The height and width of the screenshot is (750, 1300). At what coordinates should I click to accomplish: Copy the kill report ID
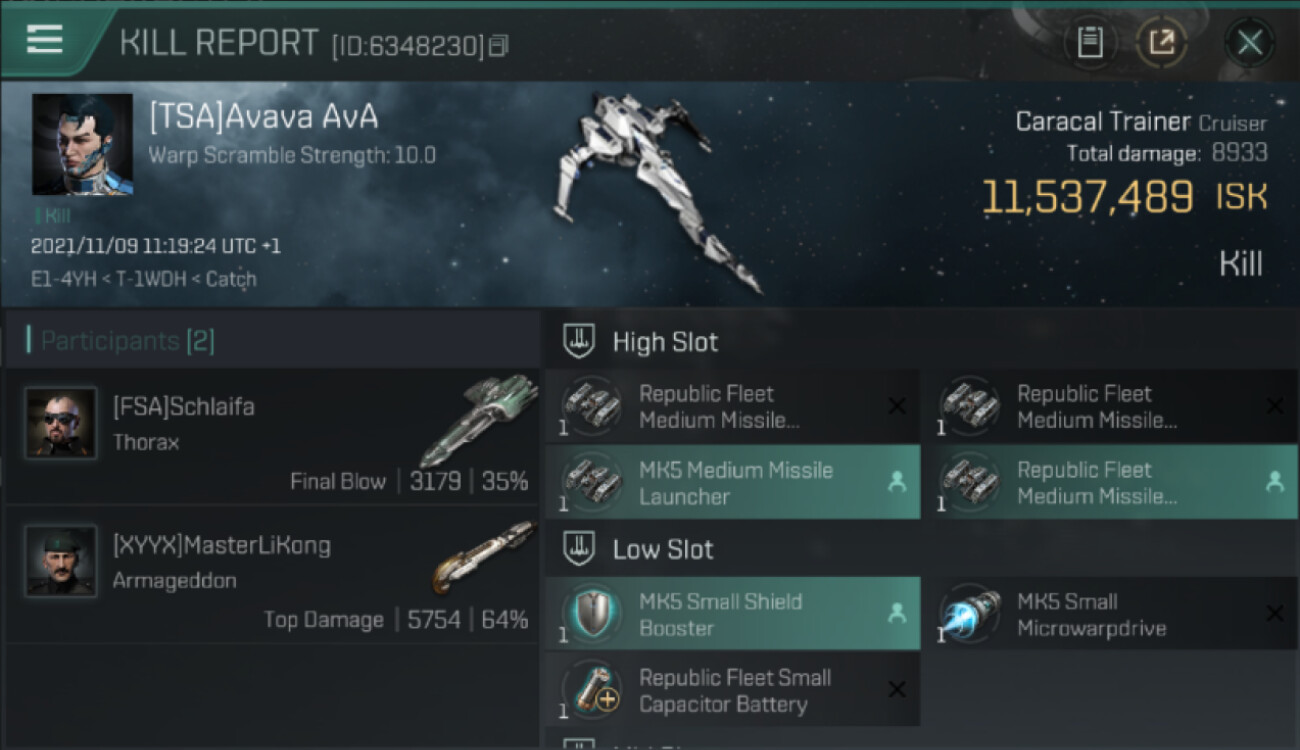click(x=498, y=45)
